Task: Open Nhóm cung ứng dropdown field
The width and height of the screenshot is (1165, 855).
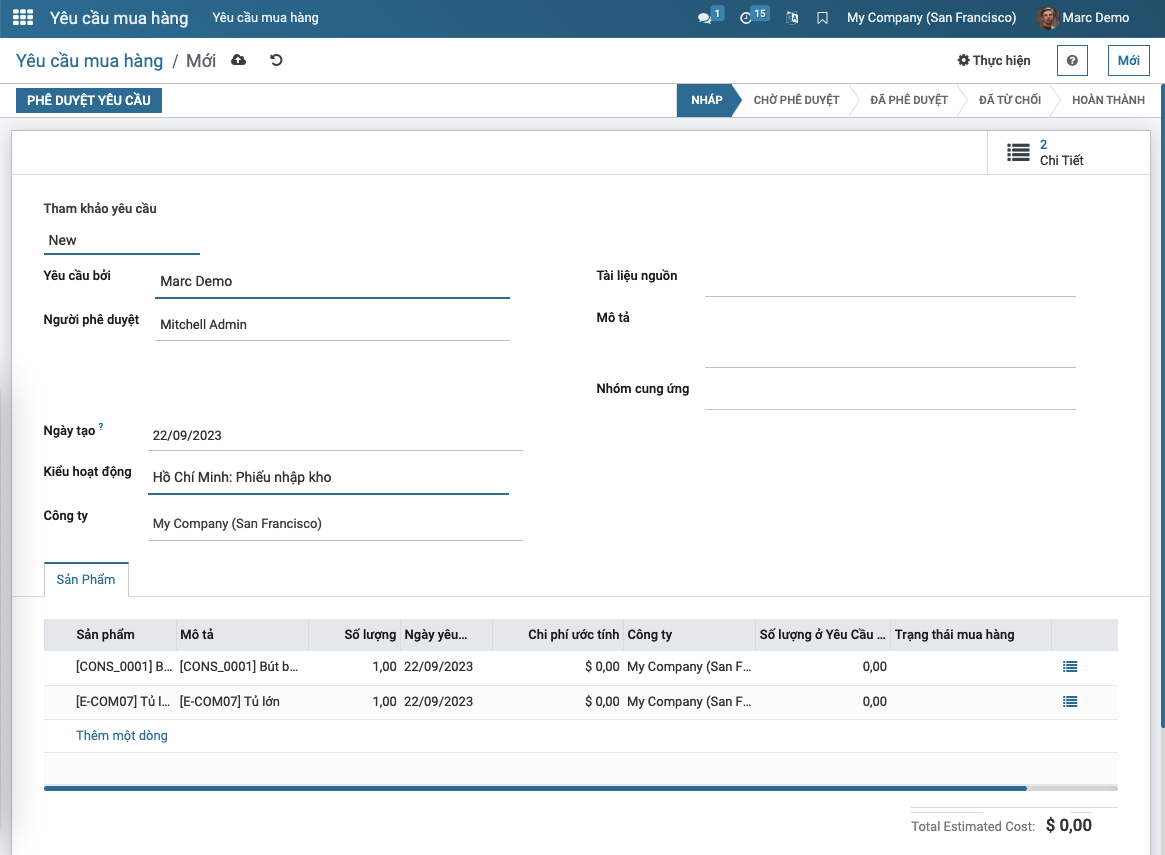Action: (x=890, y=394)
